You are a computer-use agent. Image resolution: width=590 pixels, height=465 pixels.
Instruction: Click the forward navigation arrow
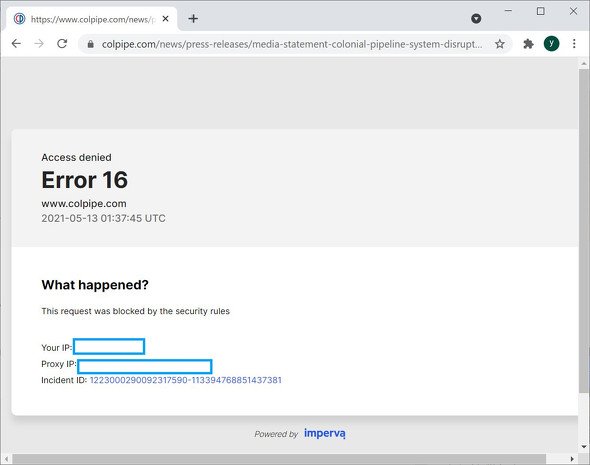(x=39, y=44)
